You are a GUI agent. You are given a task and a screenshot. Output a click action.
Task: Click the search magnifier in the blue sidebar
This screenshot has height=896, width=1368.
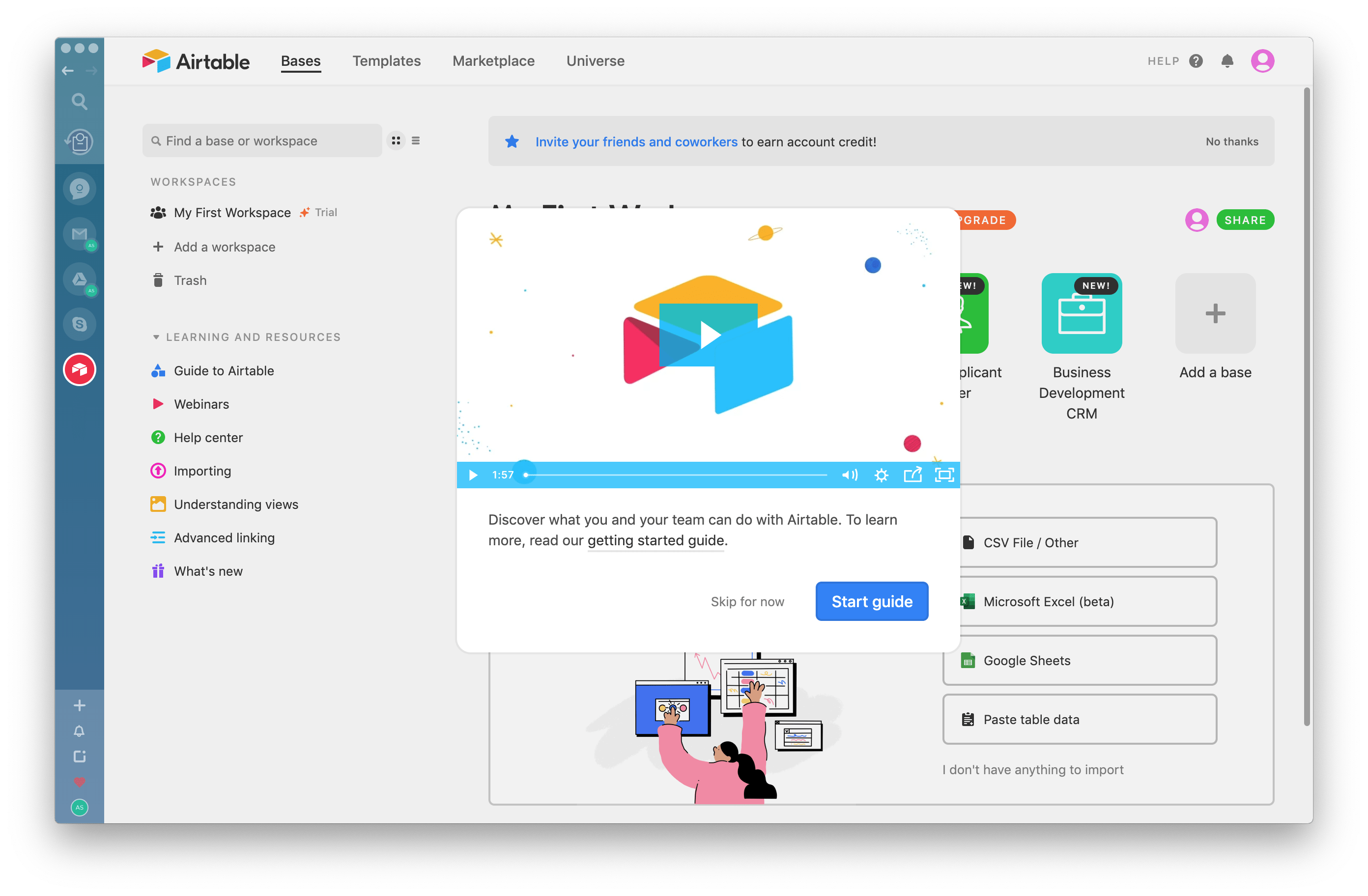(x=79, y=102)
